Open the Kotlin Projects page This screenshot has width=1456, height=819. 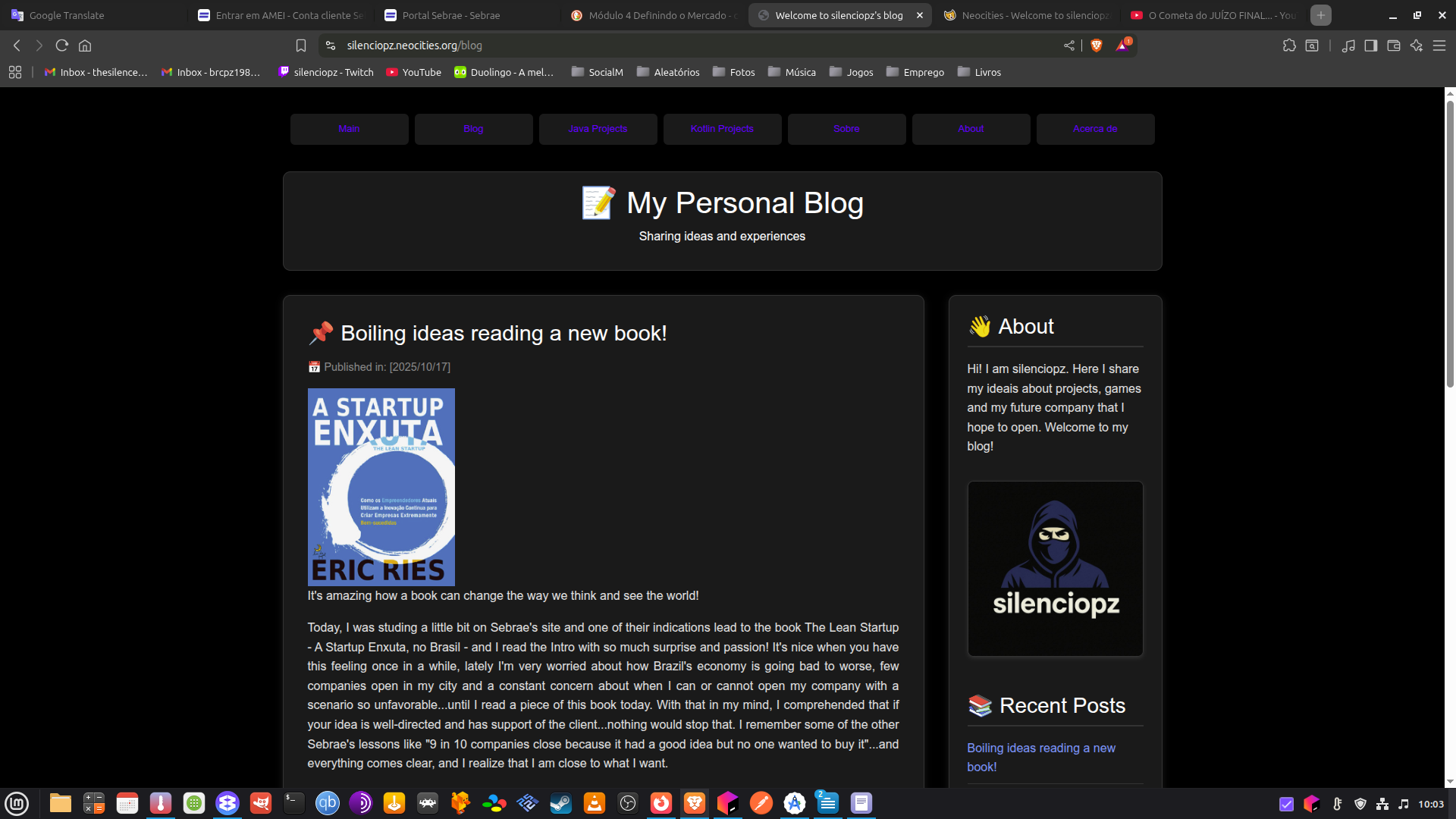(722, 129)
